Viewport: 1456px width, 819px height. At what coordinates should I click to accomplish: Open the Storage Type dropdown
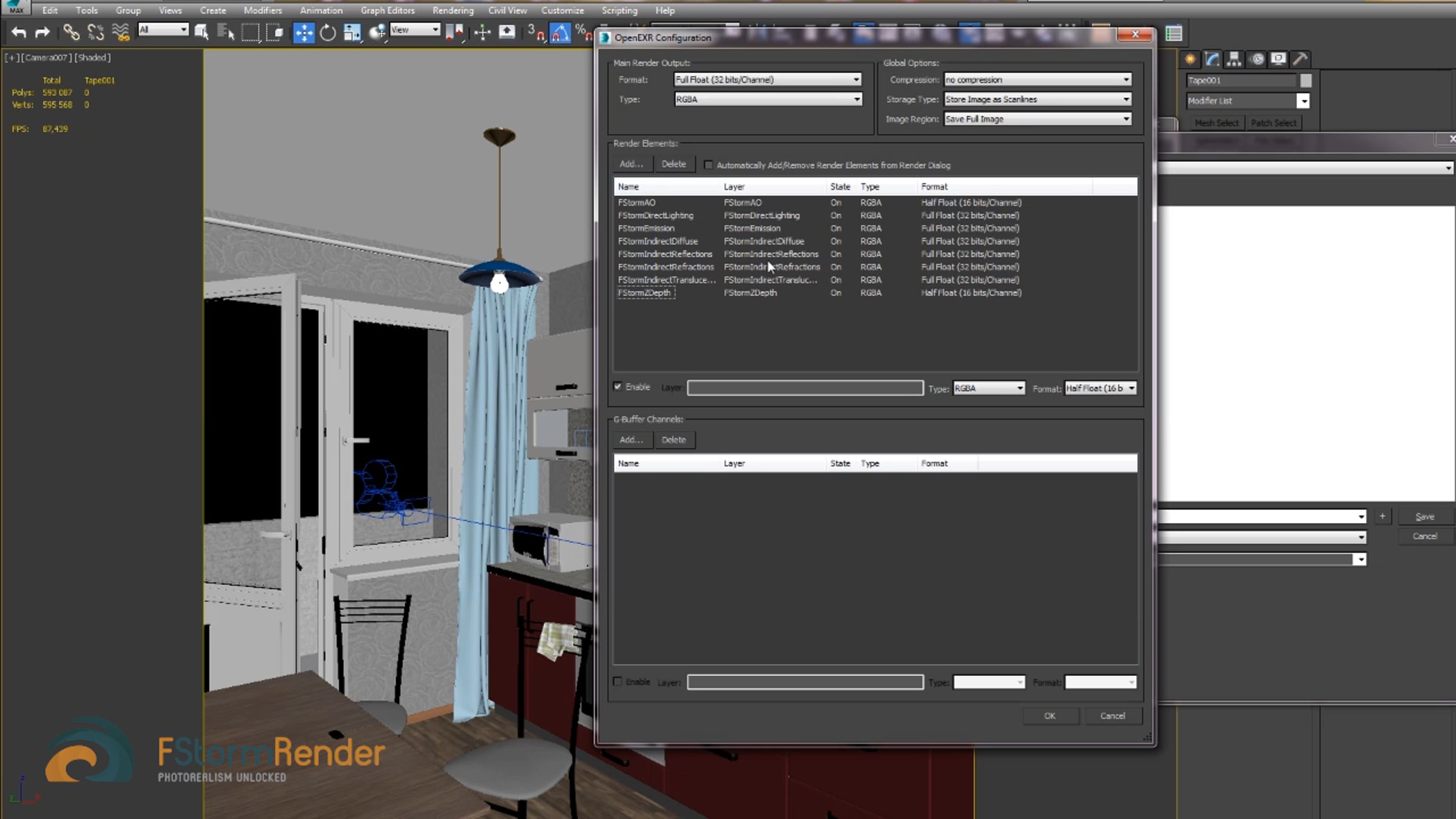(x=1037, y=99)
